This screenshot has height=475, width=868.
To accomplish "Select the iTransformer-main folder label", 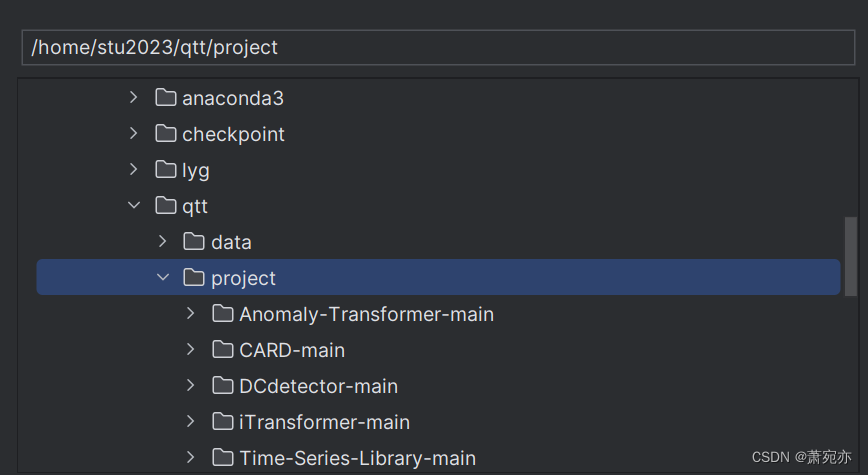I will pos(324,422).
